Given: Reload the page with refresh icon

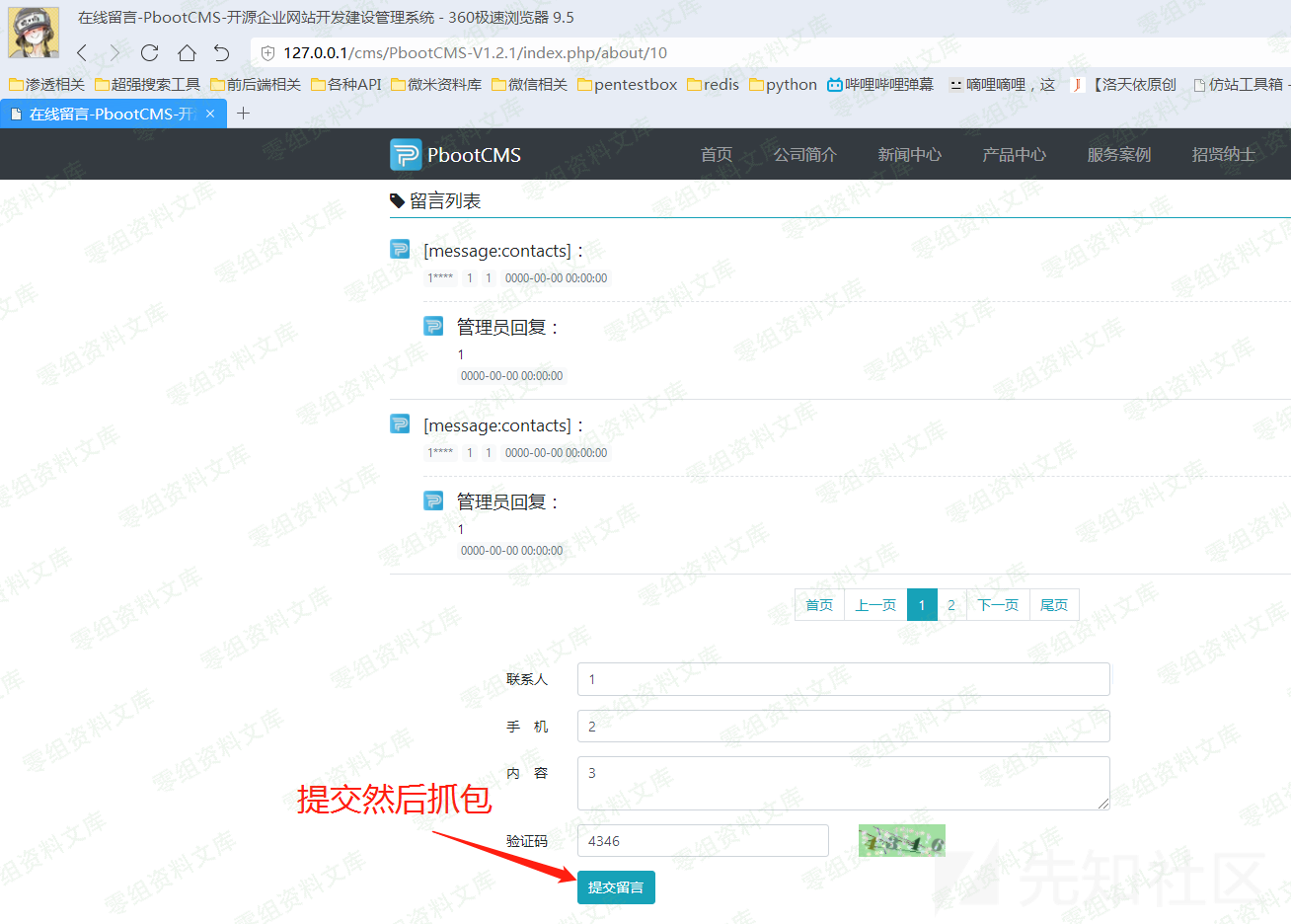Looking at the screenshot, I should click(x=150, y=53).
